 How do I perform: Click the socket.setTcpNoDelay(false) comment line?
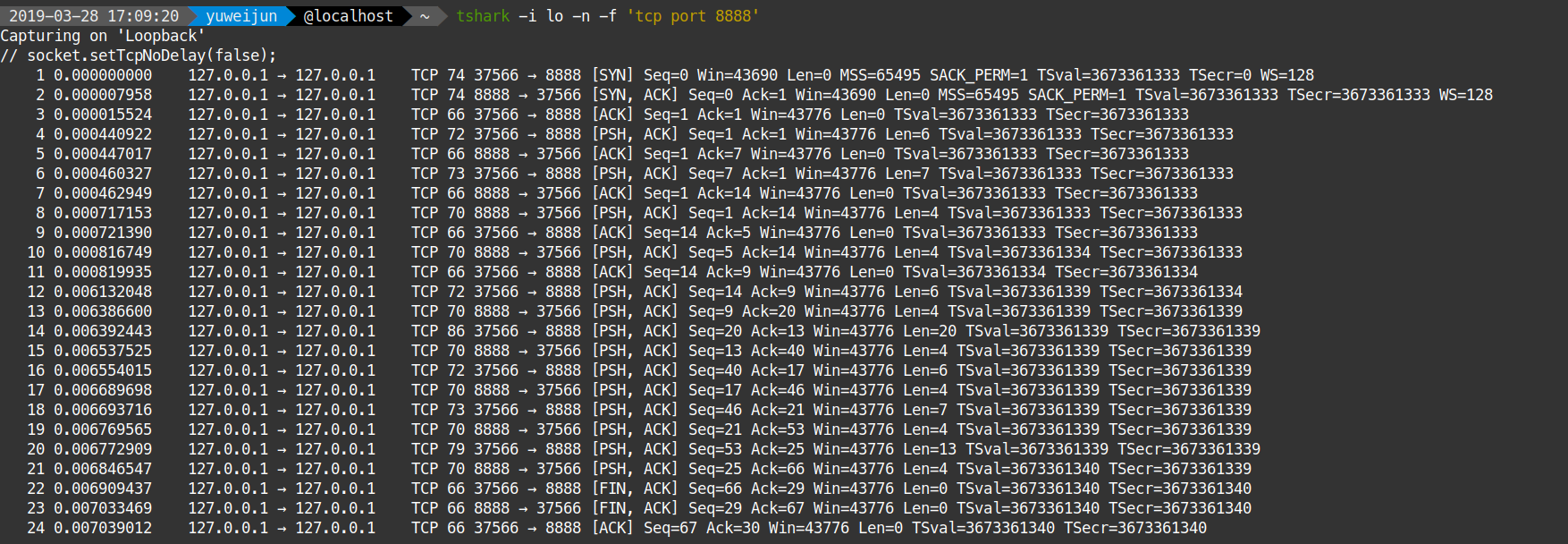click(x=139, y=55)
